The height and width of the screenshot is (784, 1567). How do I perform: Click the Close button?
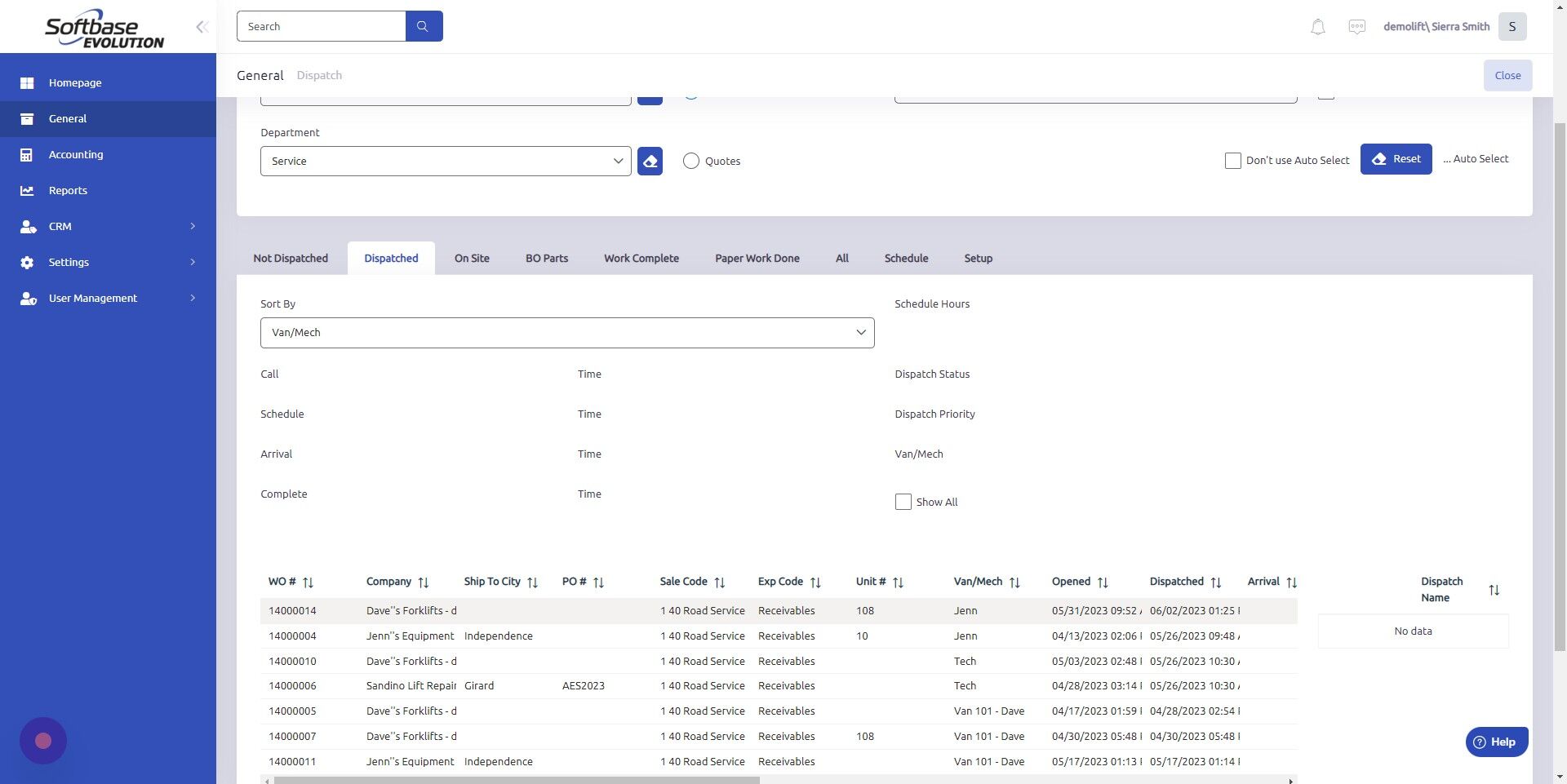click(1507, 75)
